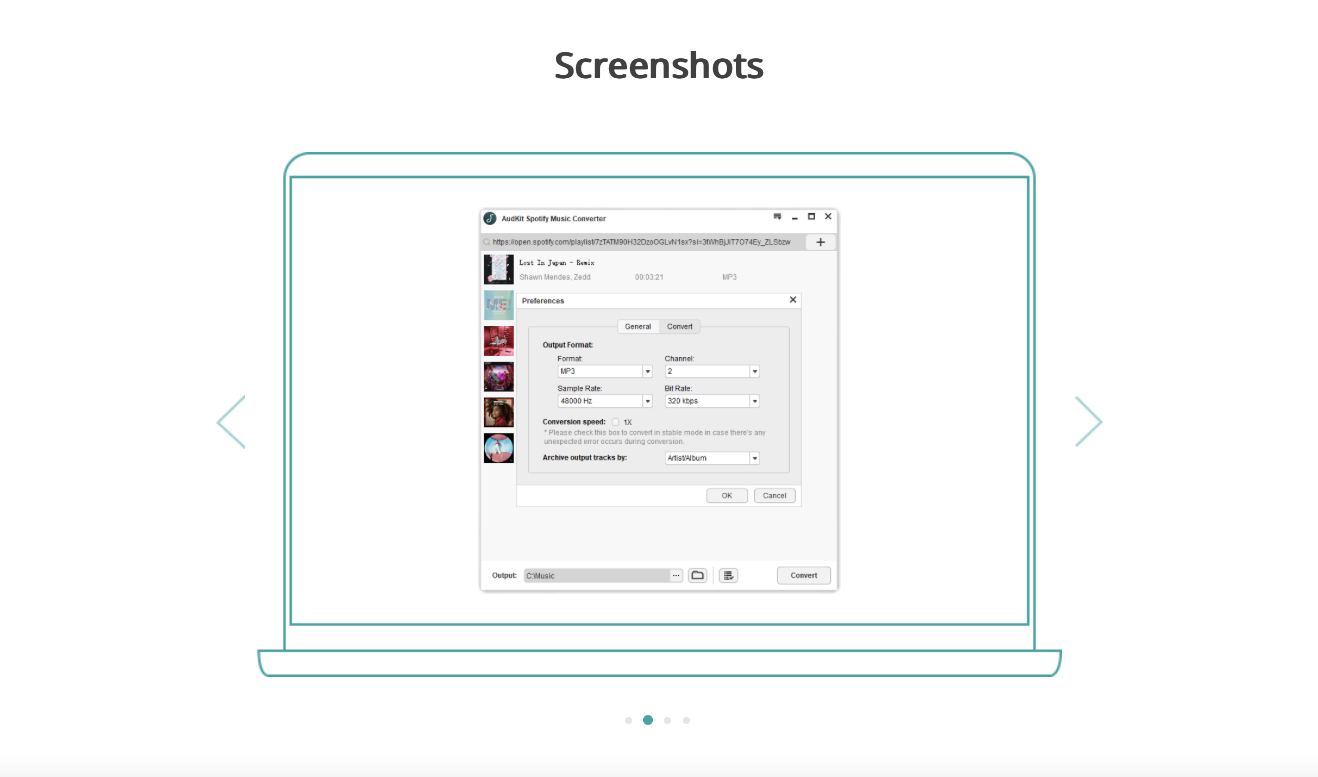Start conversion with the Convert button
The width and height of the screenshot is (1318, 777).
(804, 576)
